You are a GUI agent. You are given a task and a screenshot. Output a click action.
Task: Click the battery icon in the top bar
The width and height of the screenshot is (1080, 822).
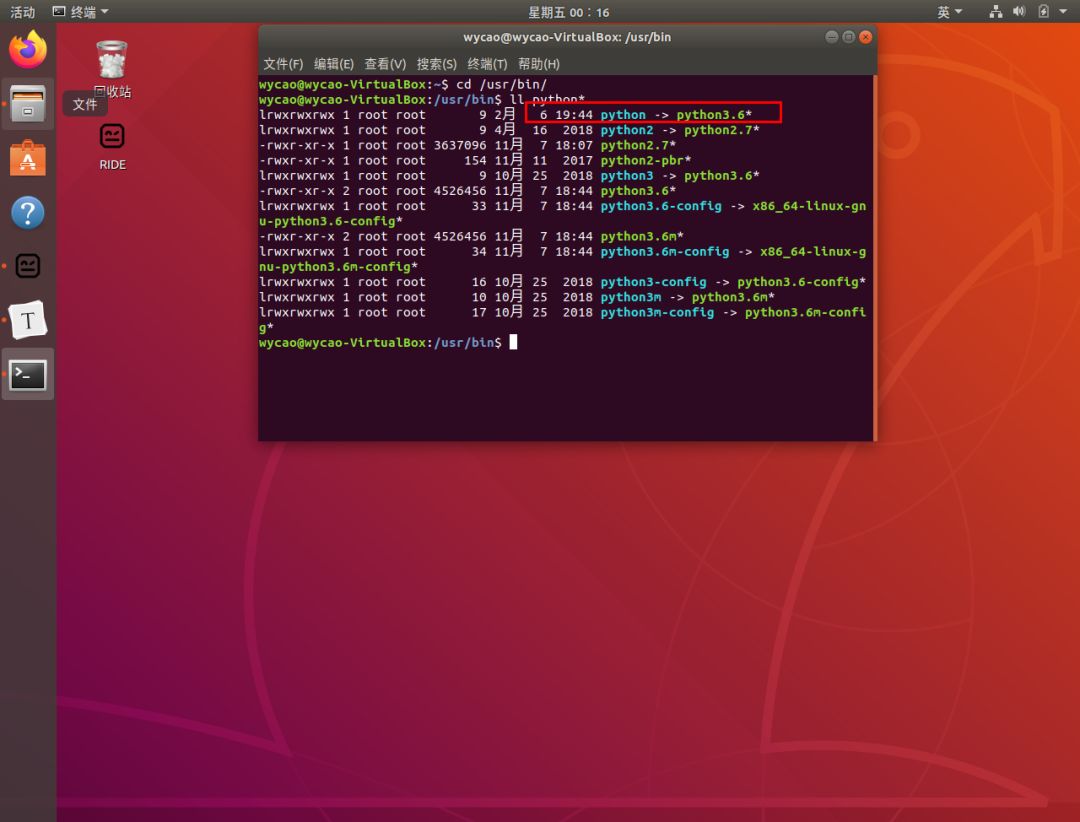(x=1042, y=11)
